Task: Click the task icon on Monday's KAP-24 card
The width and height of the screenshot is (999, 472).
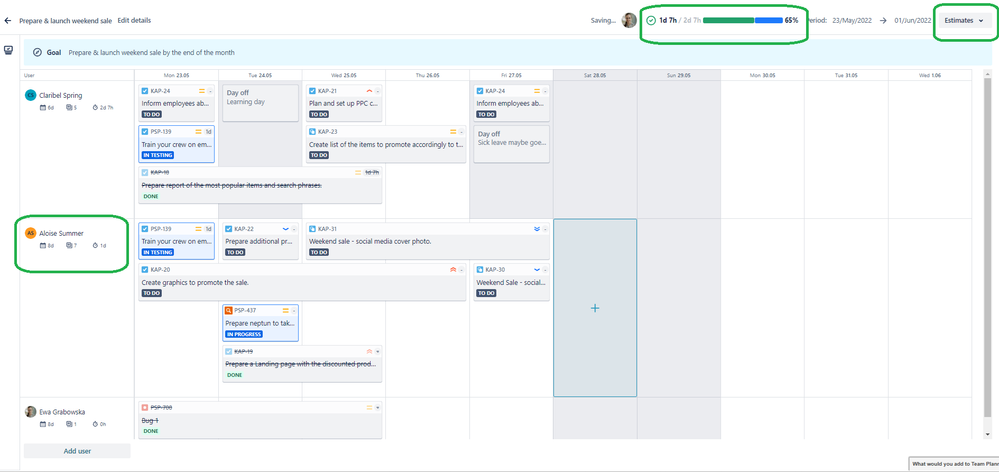Action: coord(145,91)
